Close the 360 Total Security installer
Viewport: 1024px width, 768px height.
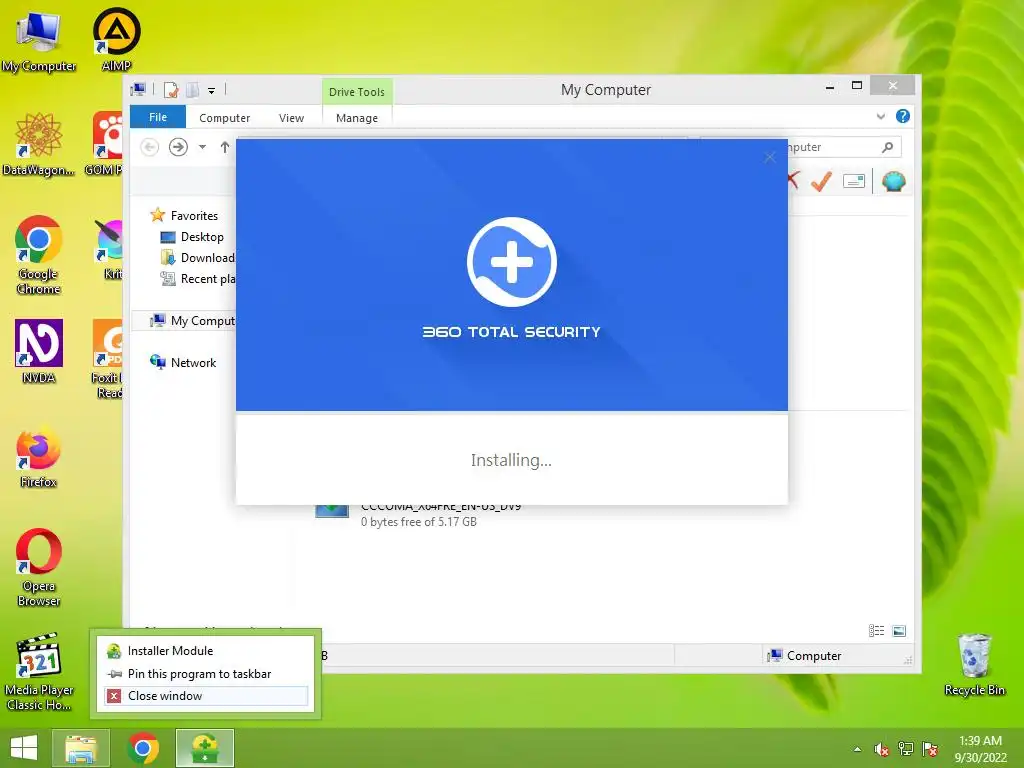click(x=770, y=157)
